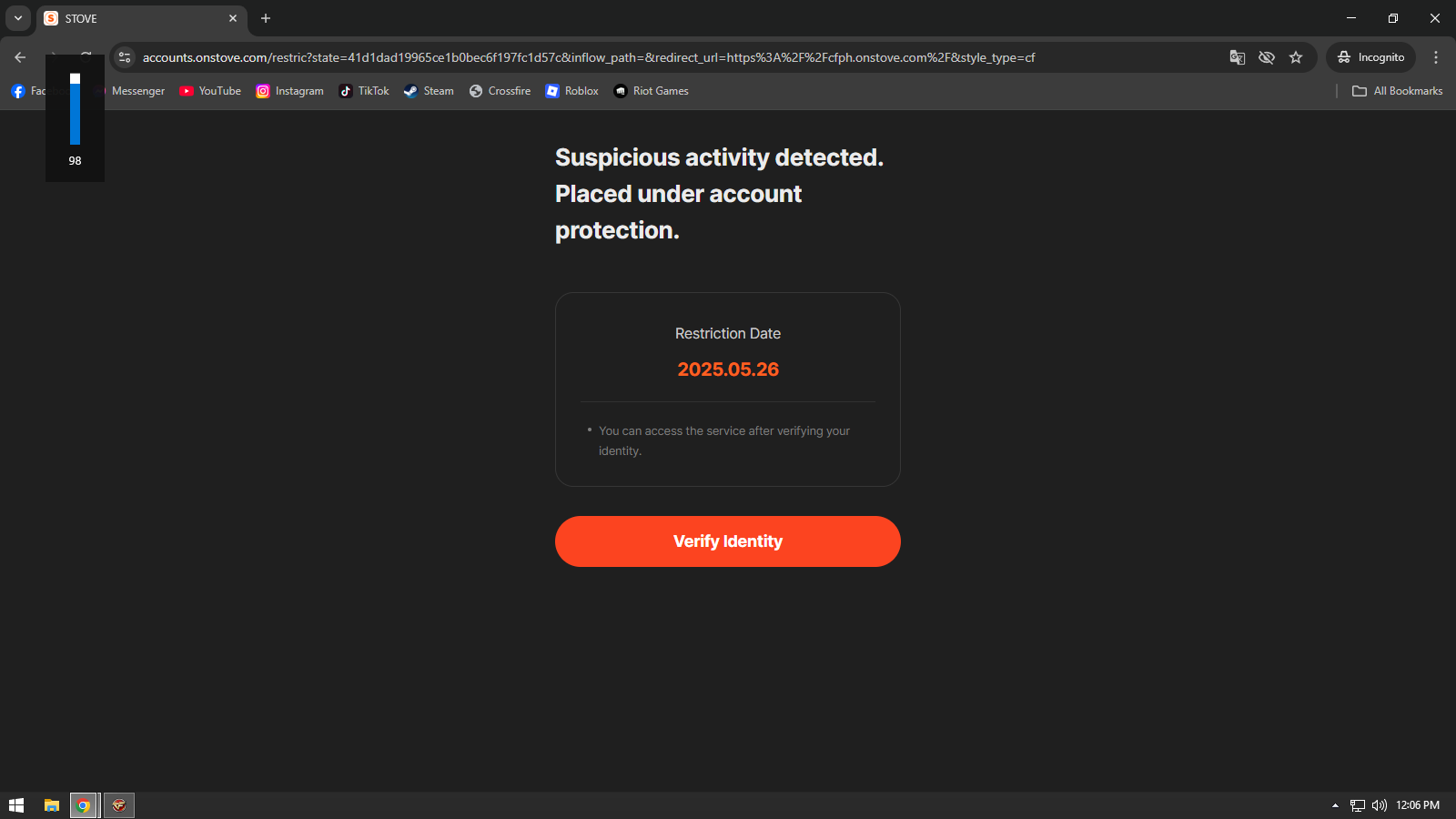Open the Roblox bookmark
The width and height of the screenshot is (1456, 819).
point(572,91)
